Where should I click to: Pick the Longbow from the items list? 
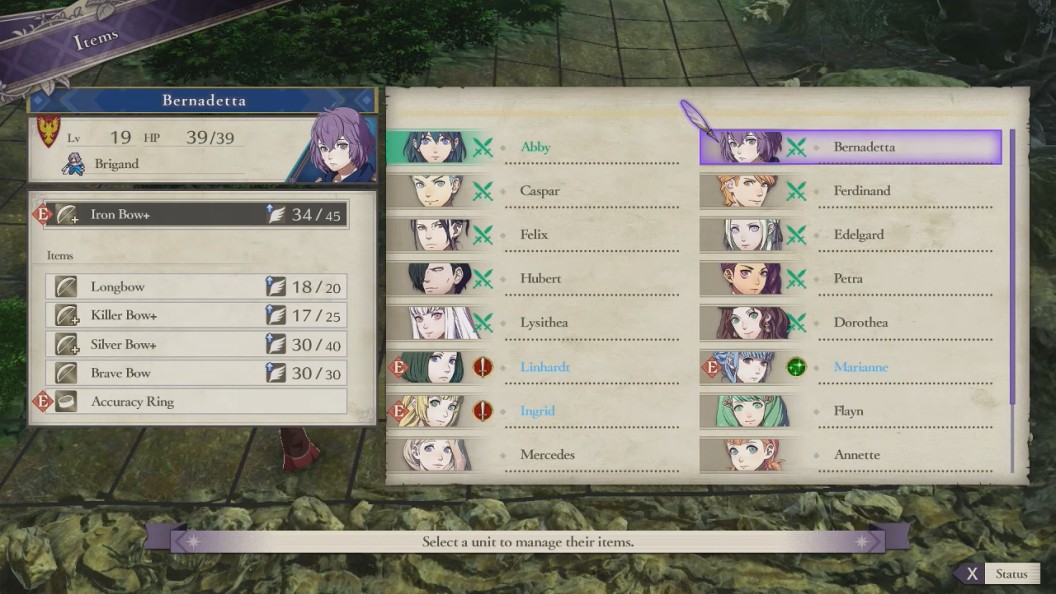click(x=196, y=286)
